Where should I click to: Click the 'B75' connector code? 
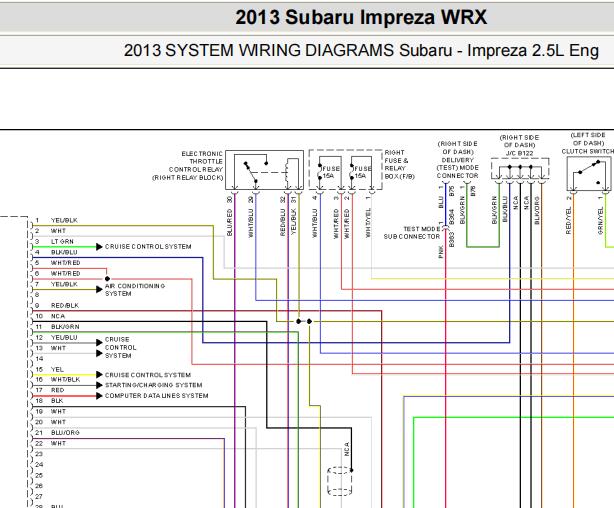(452, 192)
